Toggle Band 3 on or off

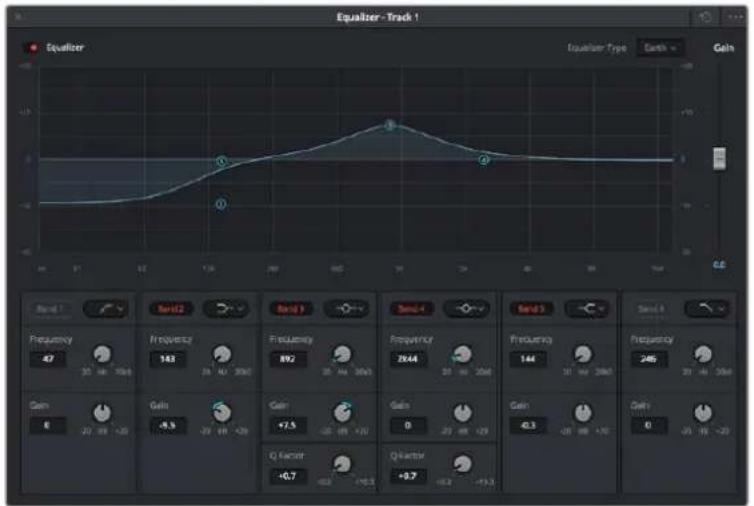290,309
